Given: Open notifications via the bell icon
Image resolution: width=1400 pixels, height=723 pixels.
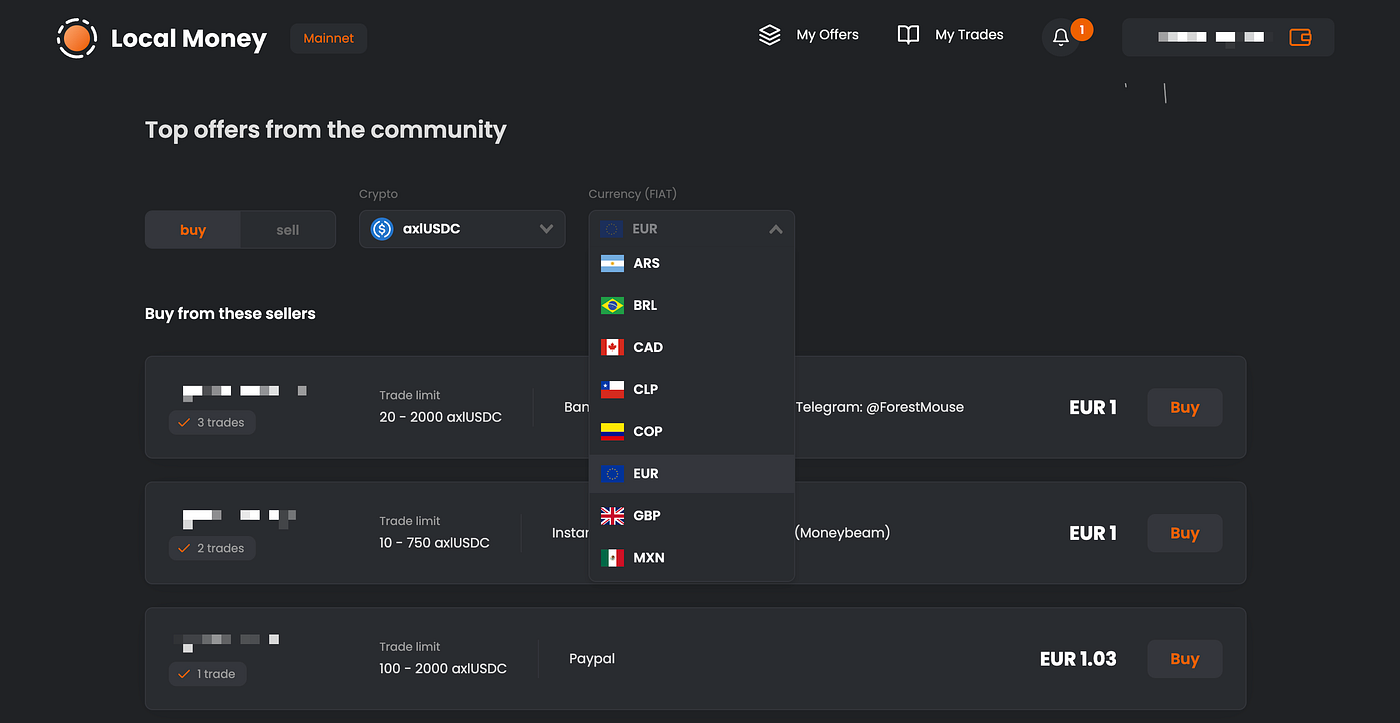Looking at the screenshot, I should 1060,36.
